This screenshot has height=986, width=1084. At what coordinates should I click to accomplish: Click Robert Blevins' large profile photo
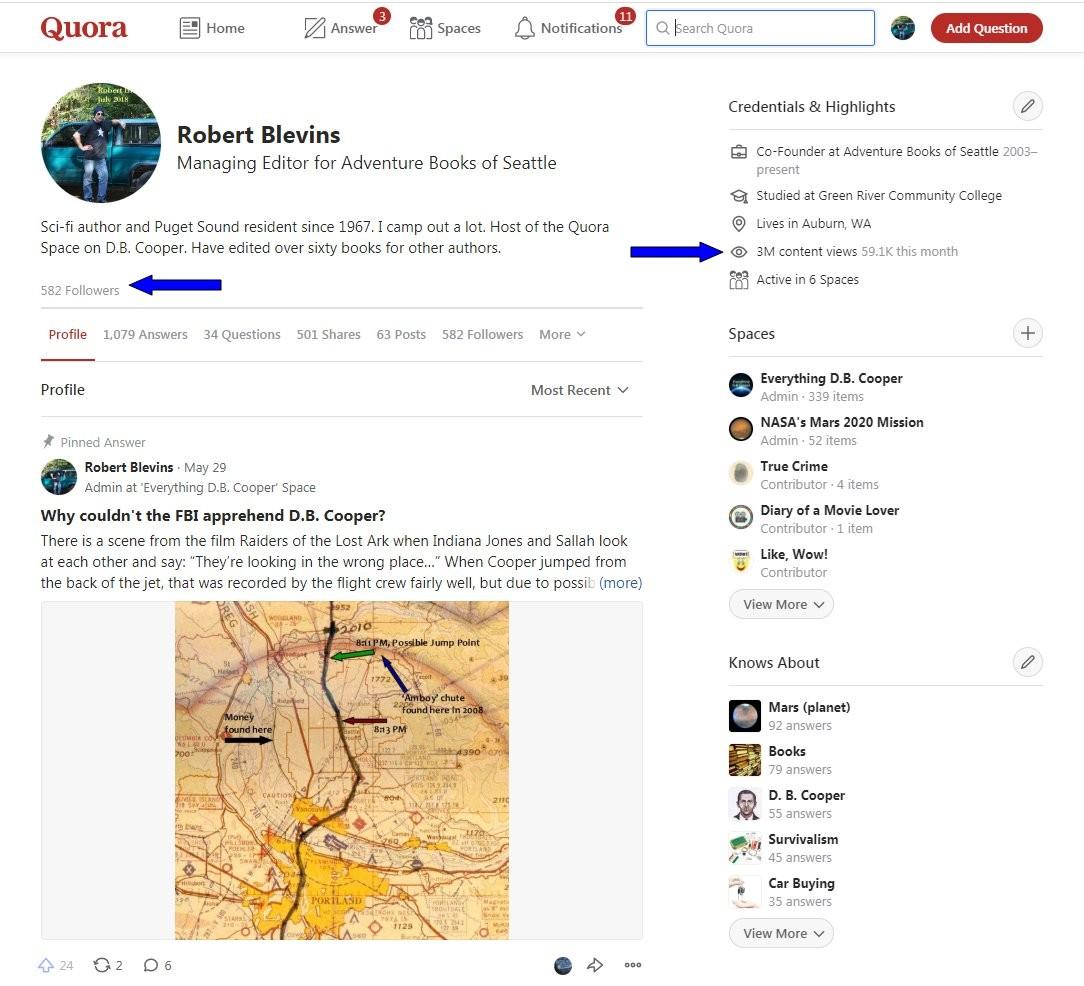click(101, 142)
